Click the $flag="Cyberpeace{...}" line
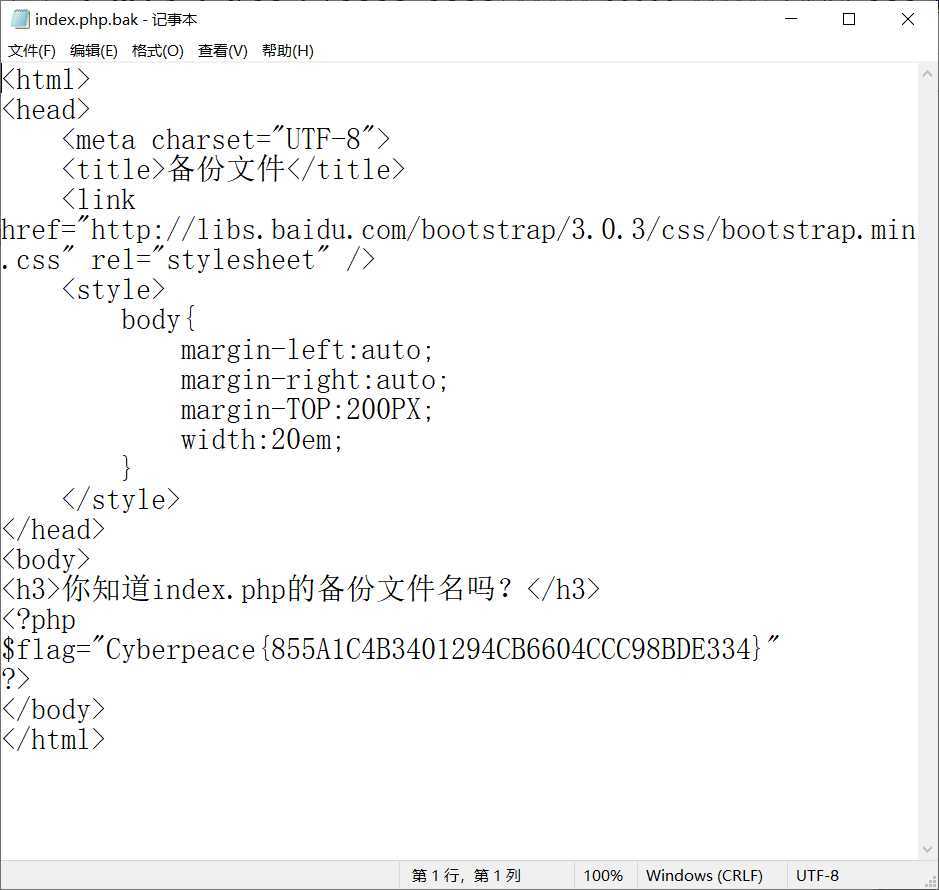Image resolution: width=939 pixels, height=890 pixels. [x=391, y=649]
